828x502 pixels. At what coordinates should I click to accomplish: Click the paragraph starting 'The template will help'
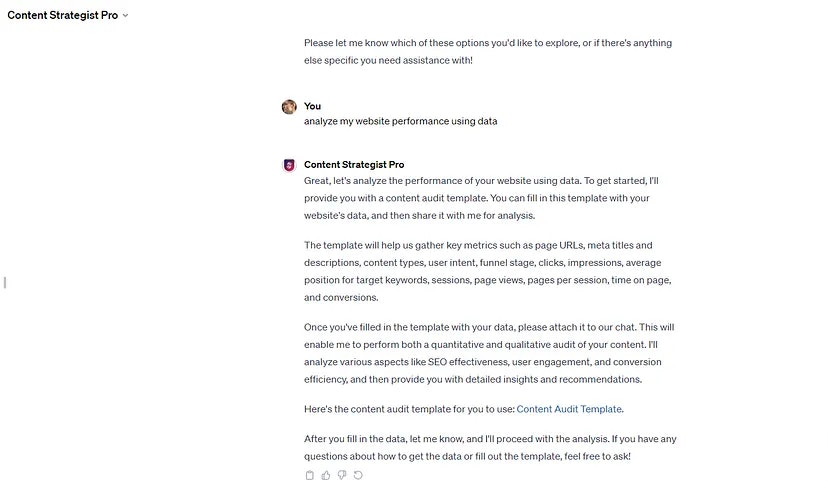pos(487,271)
